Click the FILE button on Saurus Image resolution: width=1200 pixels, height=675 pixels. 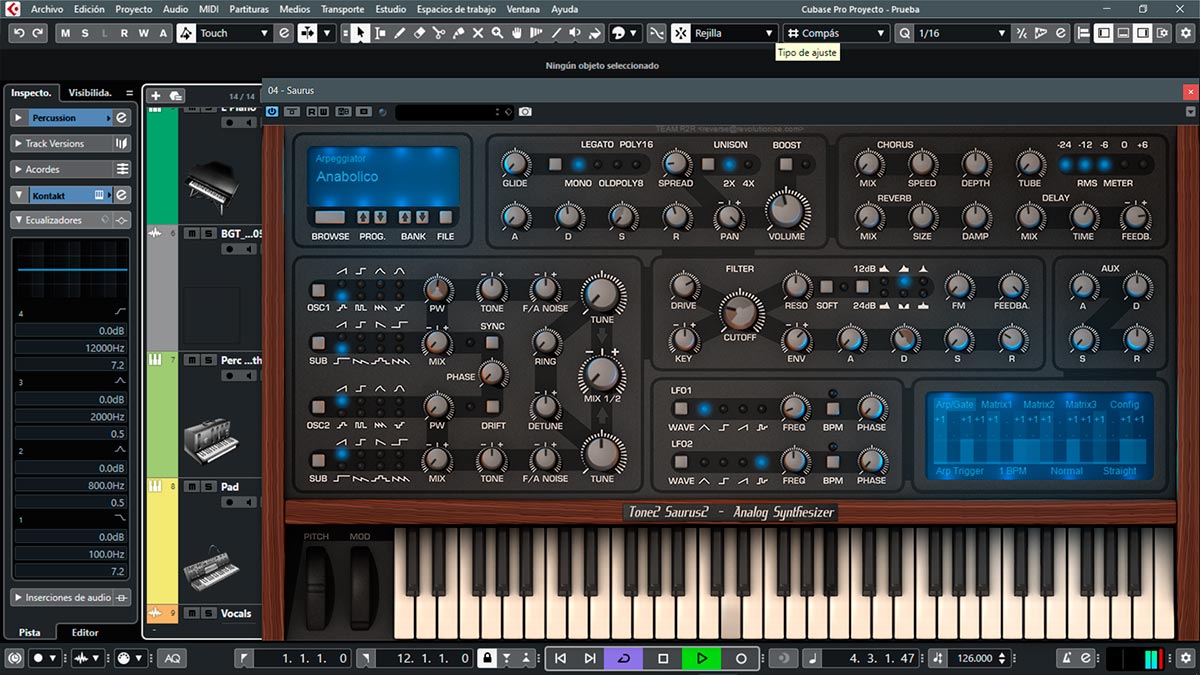[445, 217]
